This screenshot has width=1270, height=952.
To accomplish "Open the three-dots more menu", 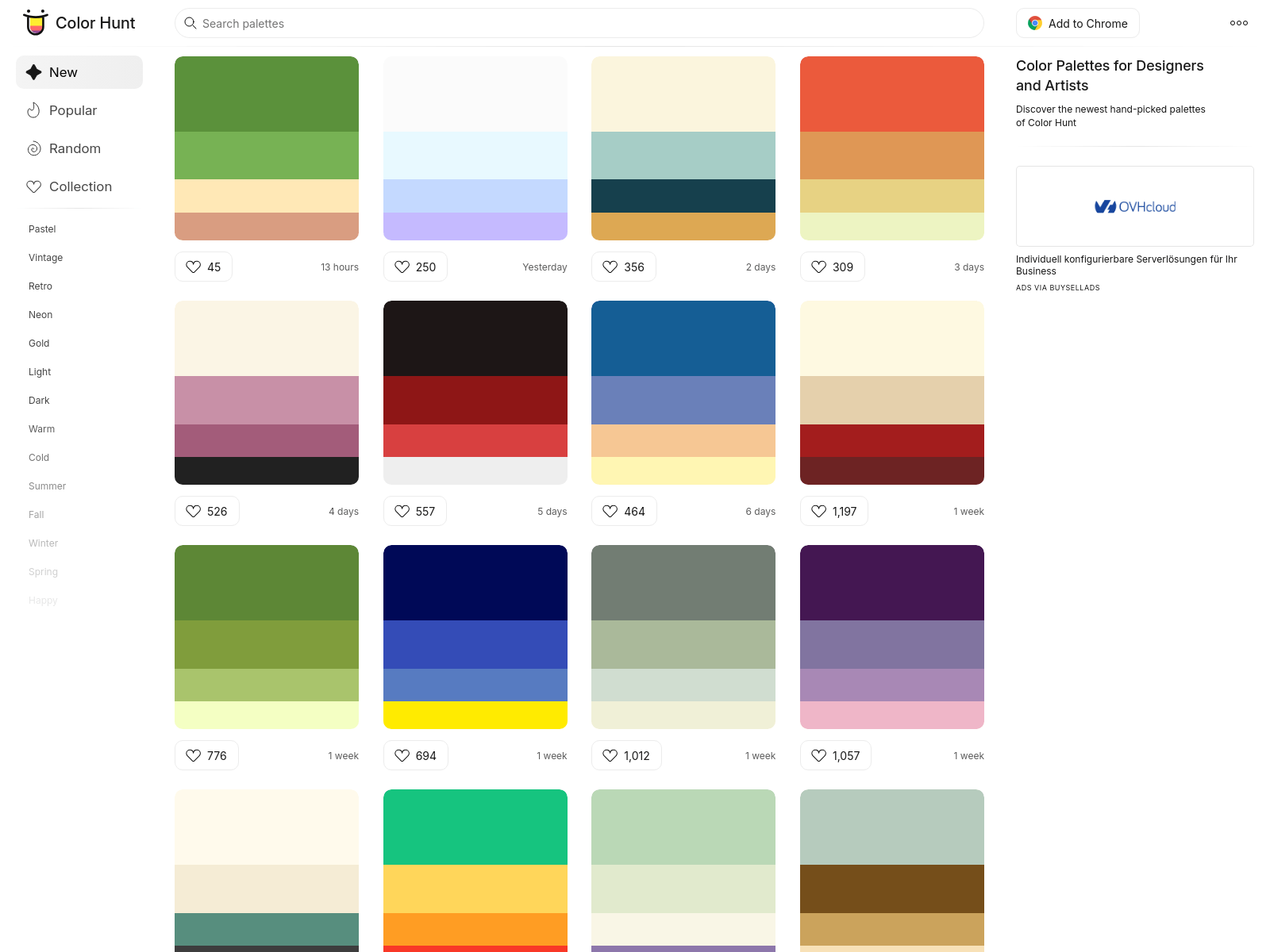I will 1239,23.
